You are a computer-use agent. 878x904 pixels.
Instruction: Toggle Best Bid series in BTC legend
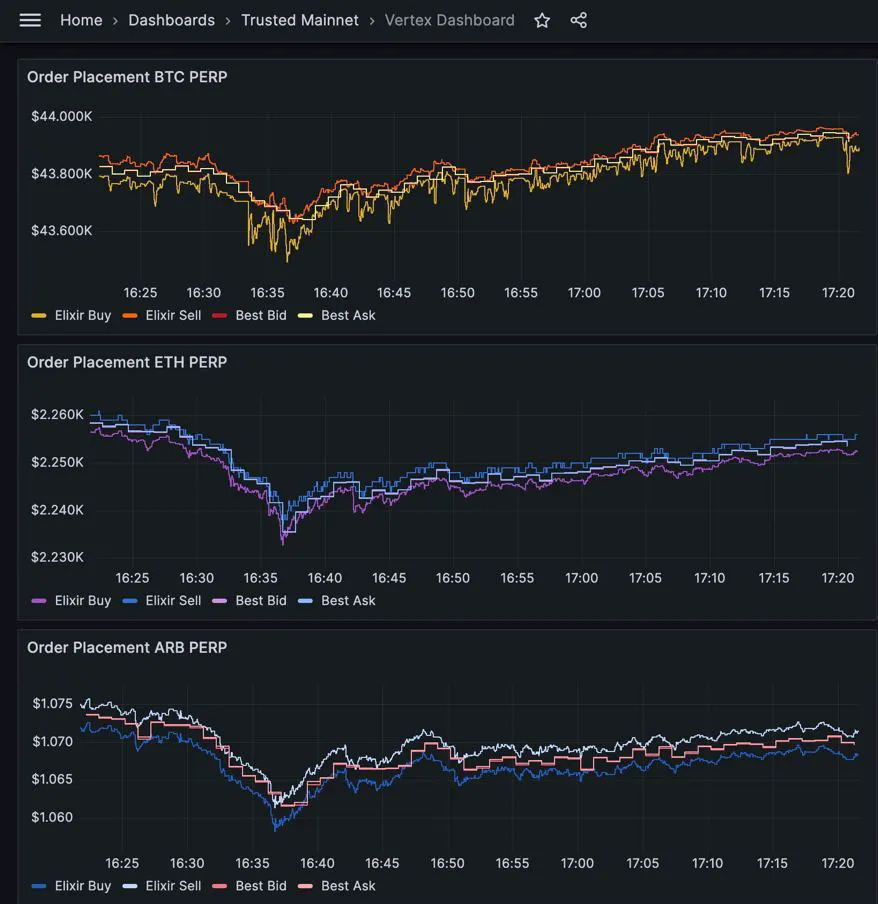261,315
